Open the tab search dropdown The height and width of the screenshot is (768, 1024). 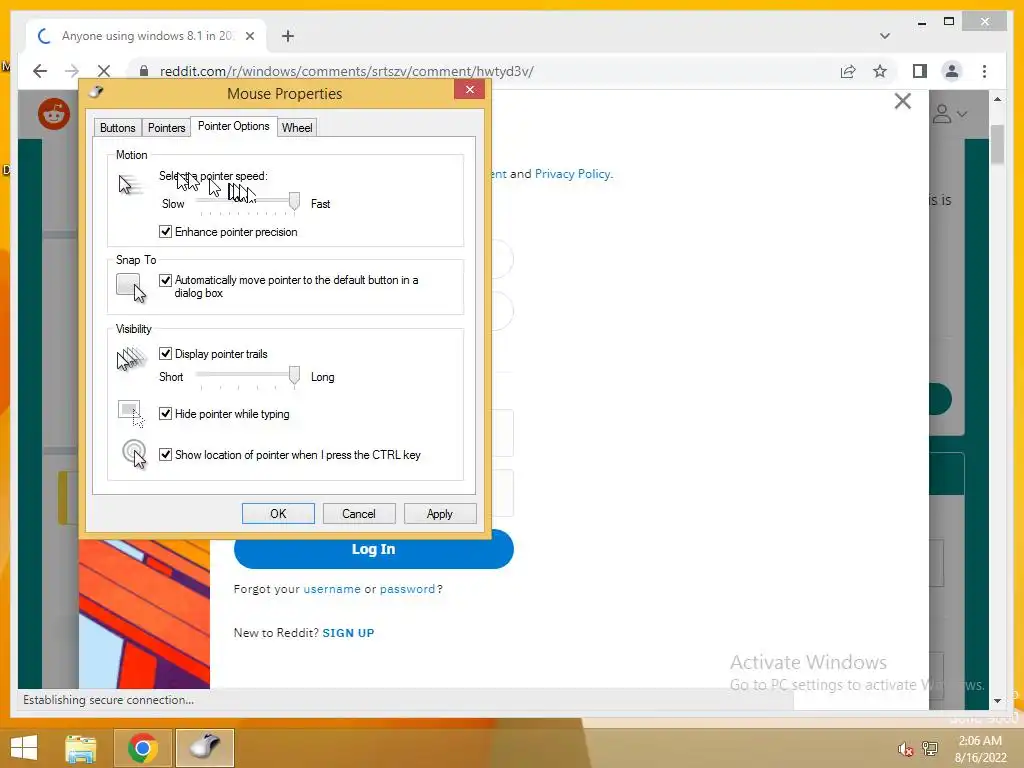coord(885,36)
